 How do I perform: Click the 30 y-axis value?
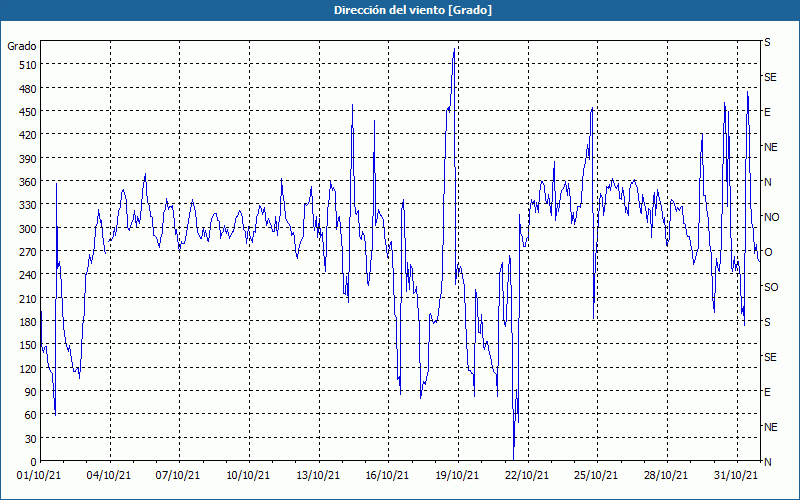tap(30, 439)
